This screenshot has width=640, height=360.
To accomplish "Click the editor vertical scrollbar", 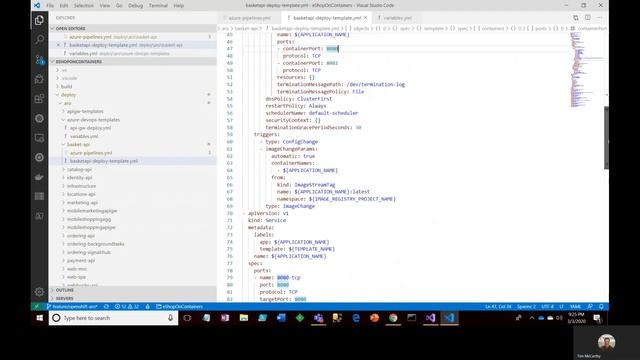I will 606,137.
